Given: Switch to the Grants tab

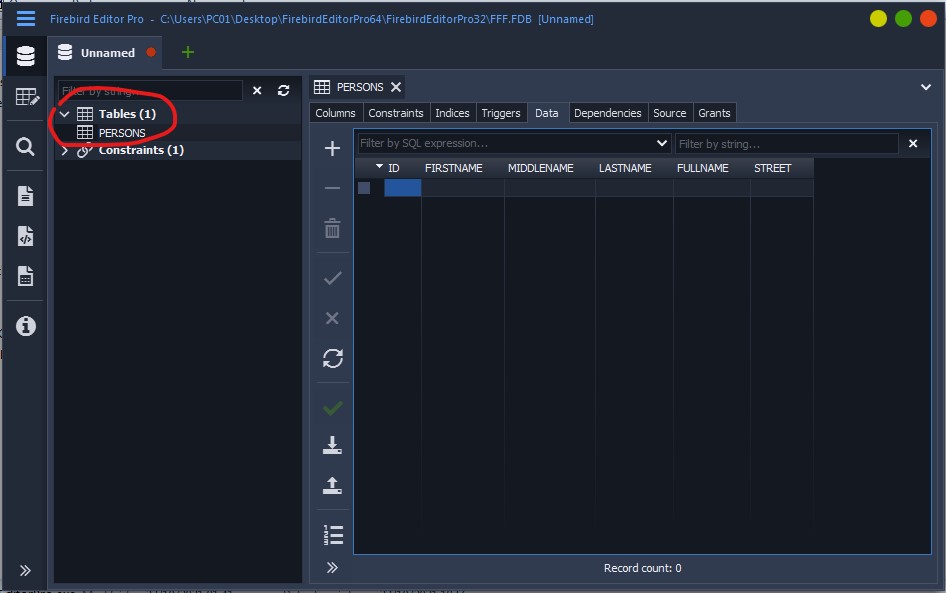Looking at the screenshot, I should click(714, 113).
